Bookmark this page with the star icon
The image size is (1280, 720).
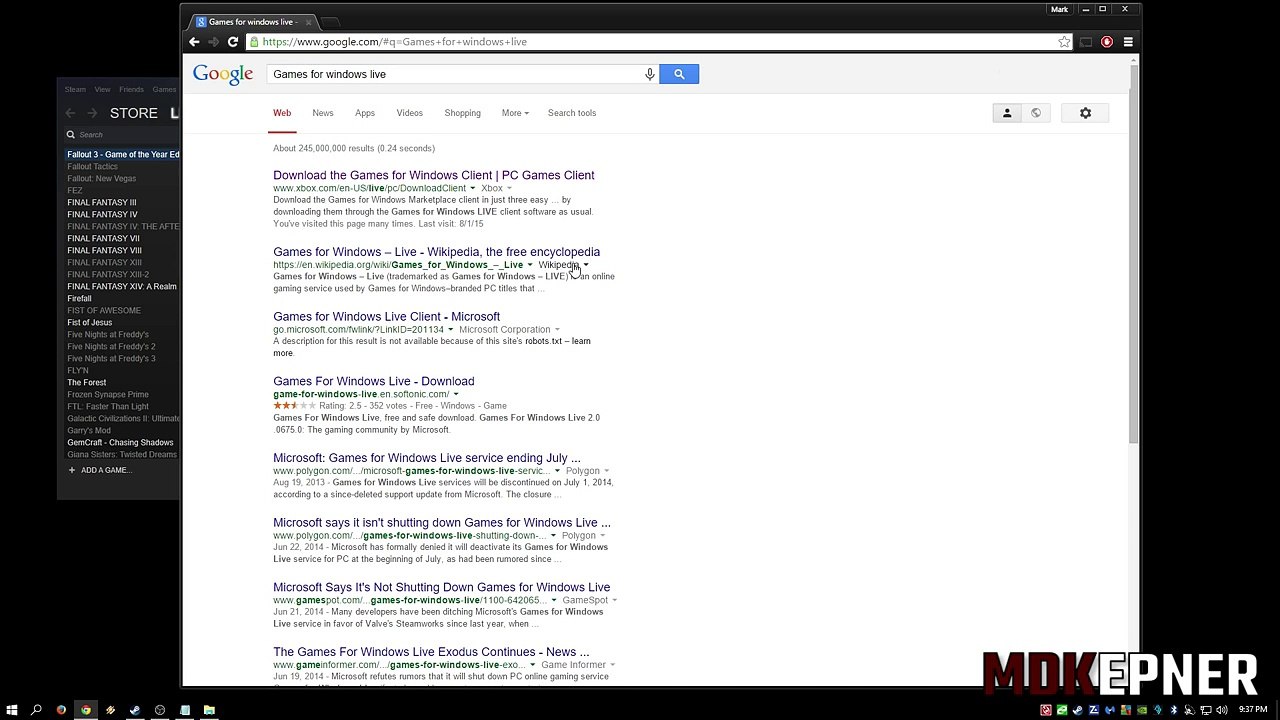point(1064,42)
